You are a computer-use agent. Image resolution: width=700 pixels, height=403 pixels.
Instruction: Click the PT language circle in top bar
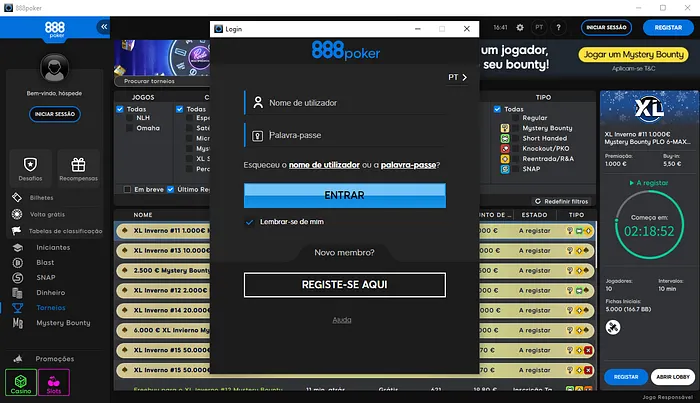(x=539, y=27)
